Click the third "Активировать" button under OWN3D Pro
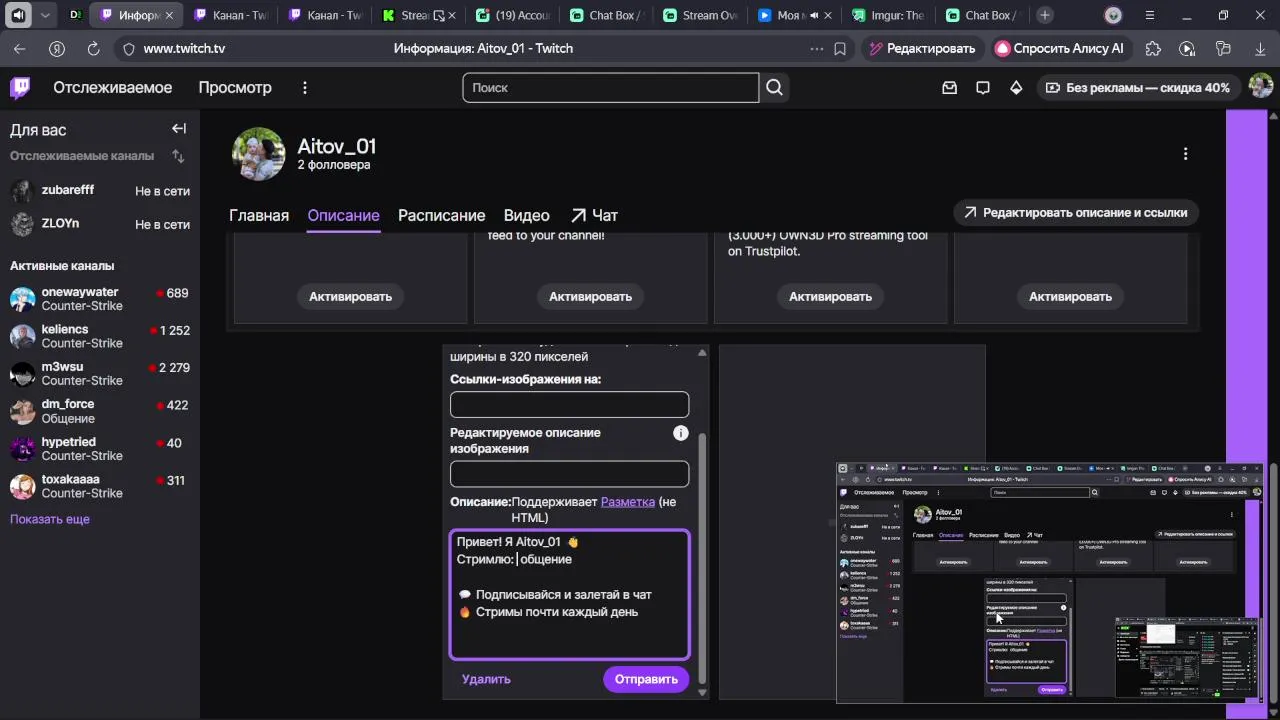Viewport: 1280px width, 720px height. pyautogui.click(x=830, y=296)
